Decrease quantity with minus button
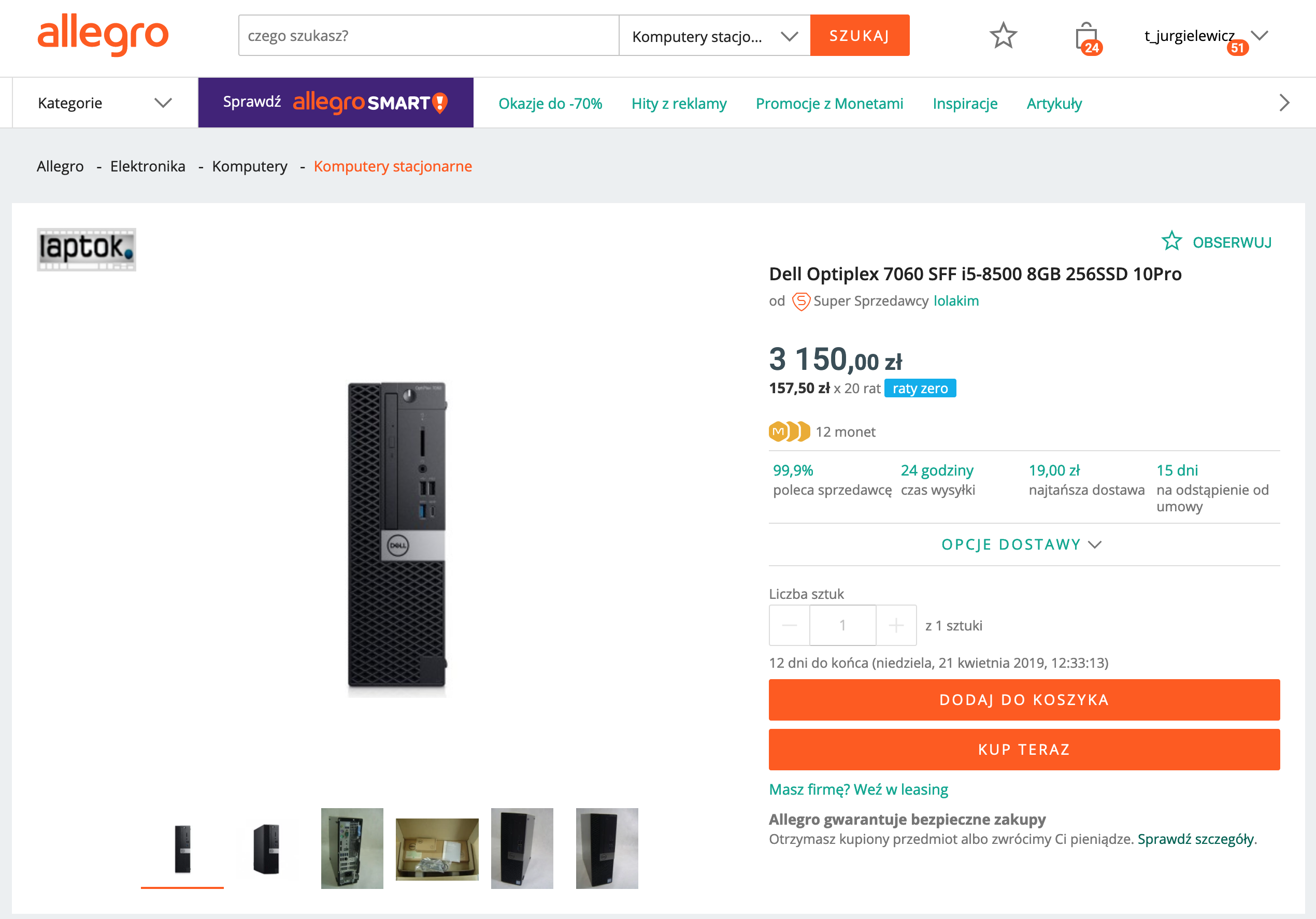Screen dimensions: 1316x919 pyautogui.click(x=789, y=625)
